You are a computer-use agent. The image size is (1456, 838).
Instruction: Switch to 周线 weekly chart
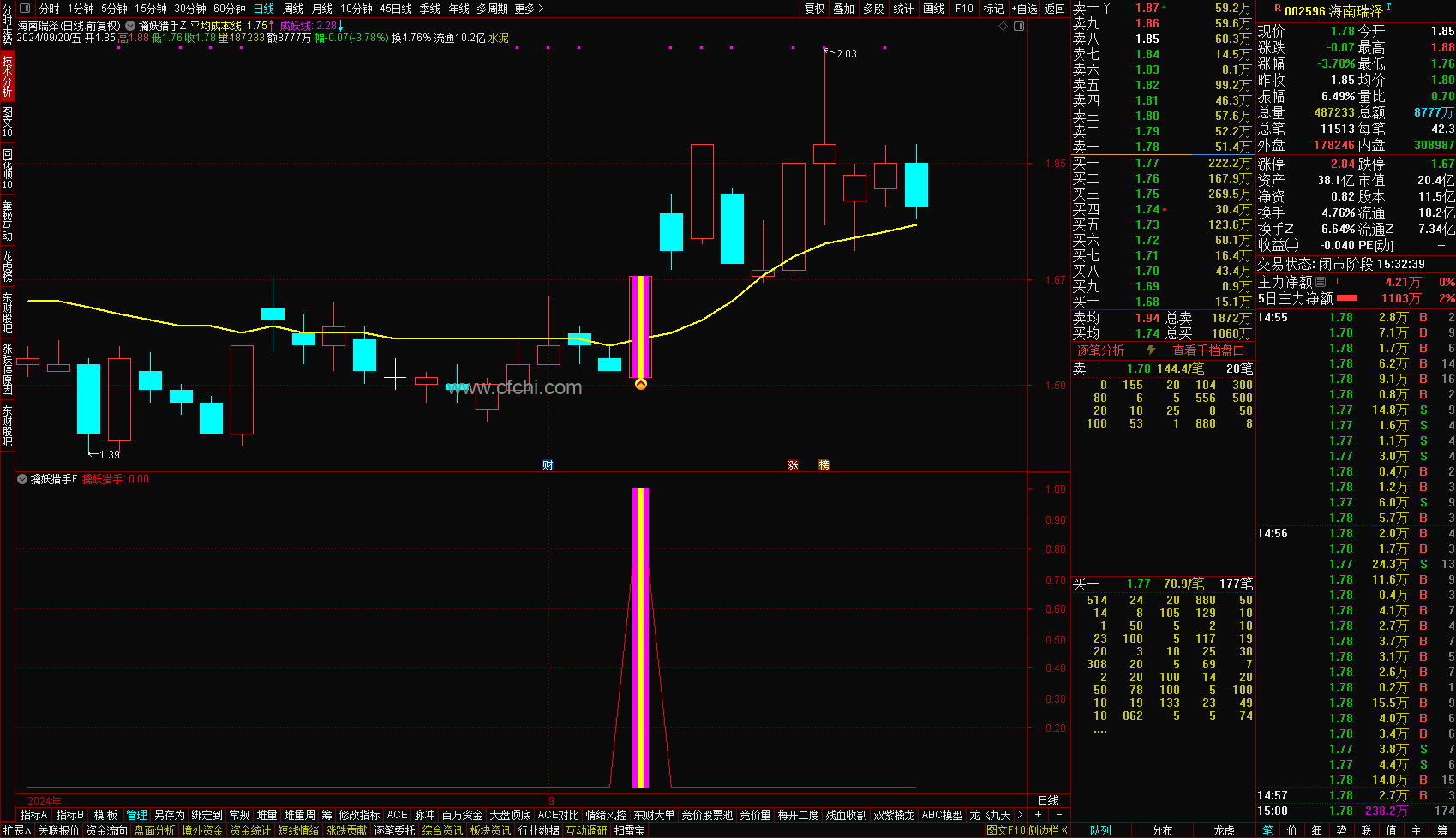293,9
